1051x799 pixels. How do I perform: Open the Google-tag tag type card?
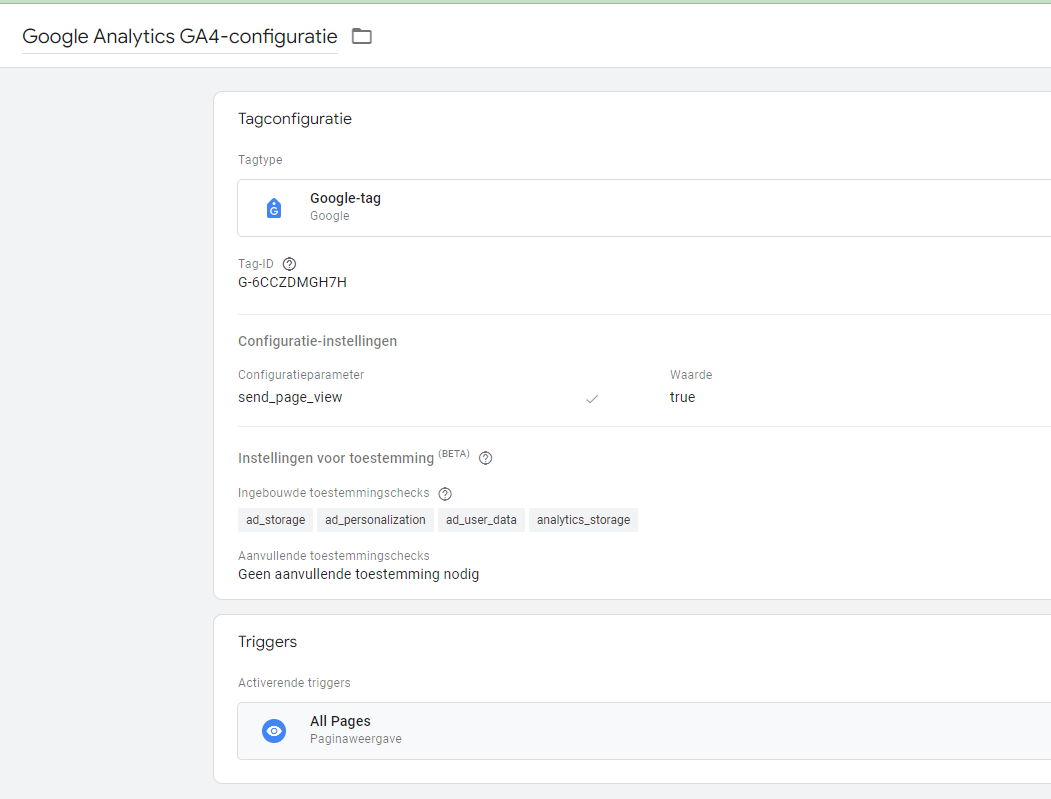click(x=644, y=208)
